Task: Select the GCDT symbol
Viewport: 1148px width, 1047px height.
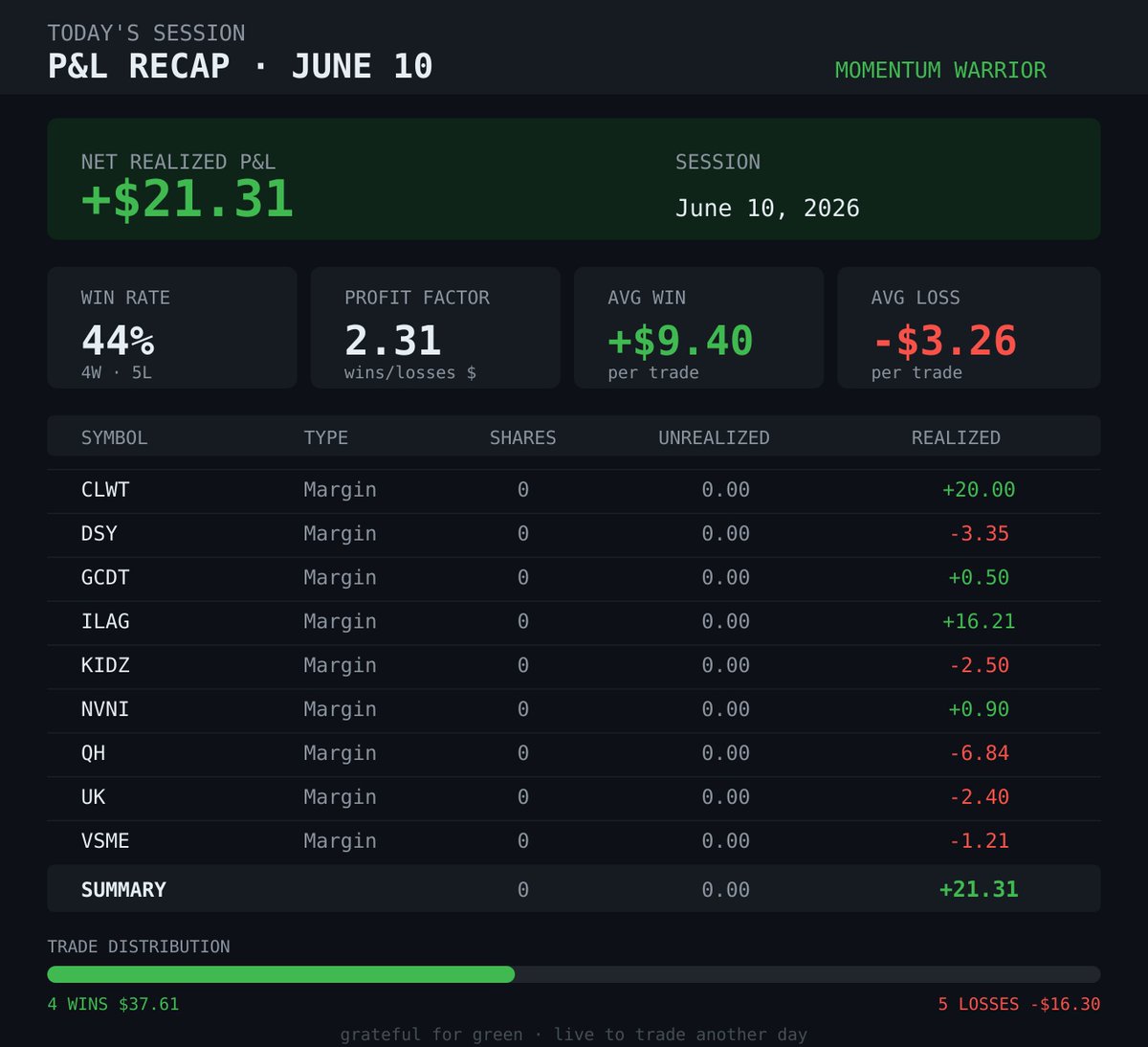Action: coord(105,577)
